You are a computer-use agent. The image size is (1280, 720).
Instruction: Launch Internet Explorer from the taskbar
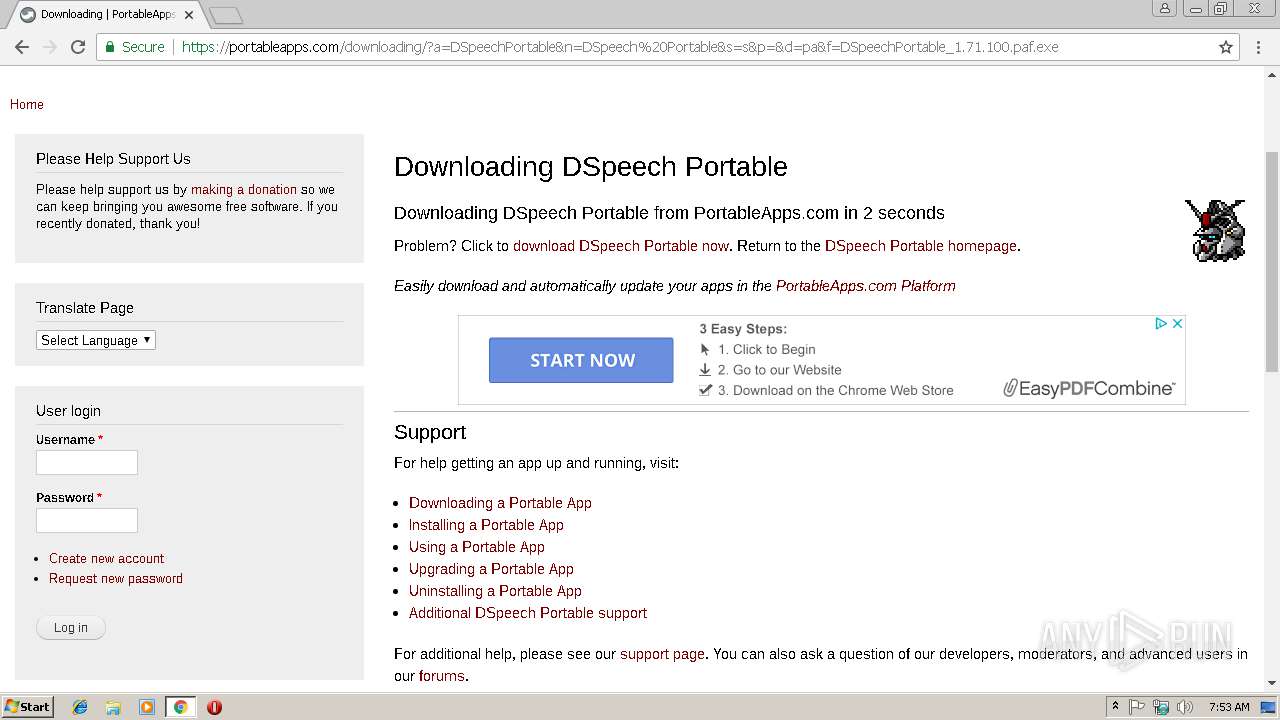pos(80,707)
